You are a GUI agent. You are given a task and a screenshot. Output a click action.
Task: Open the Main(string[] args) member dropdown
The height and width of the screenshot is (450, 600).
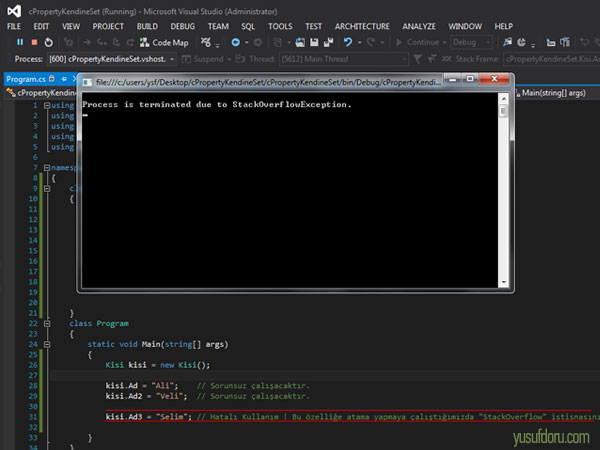pyautogui.click(x=554, y=93)
